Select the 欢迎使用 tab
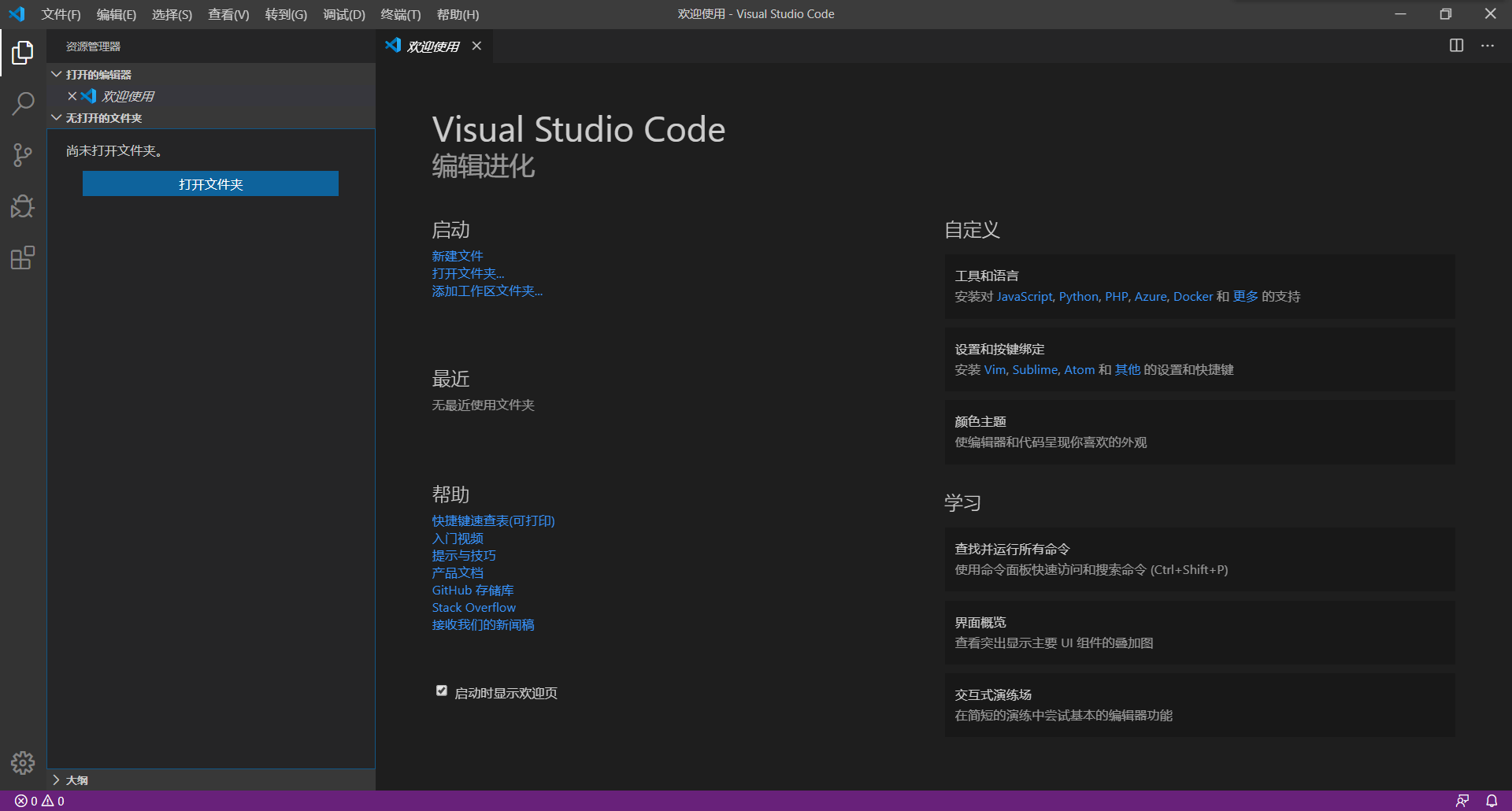The image size is (1512, 811). pyautogui.click(x=432, y=46)
